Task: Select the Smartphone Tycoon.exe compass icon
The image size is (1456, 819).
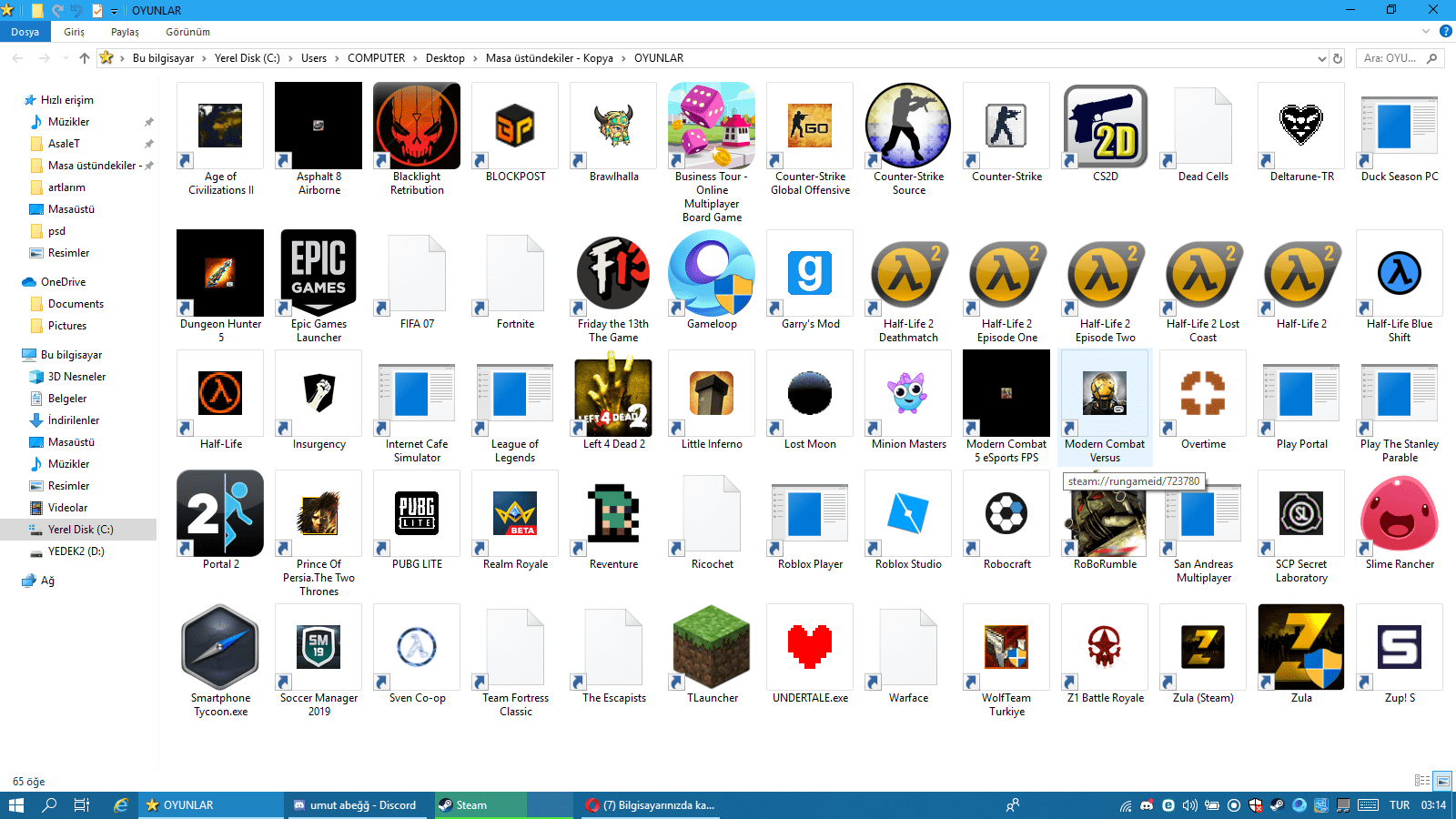Action: coord(220,647)
